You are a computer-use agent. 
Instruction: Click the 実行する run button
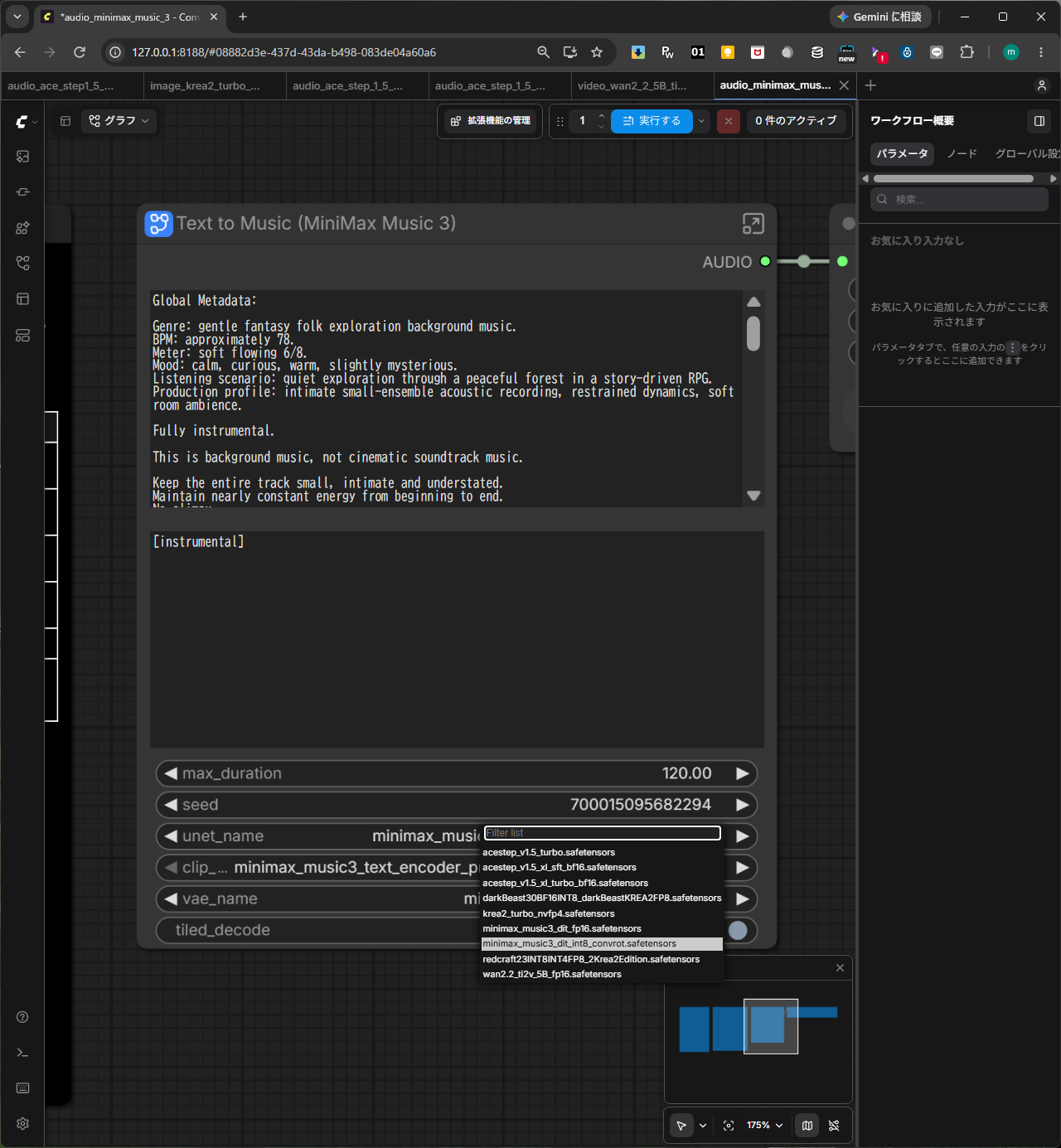point(652,121)
